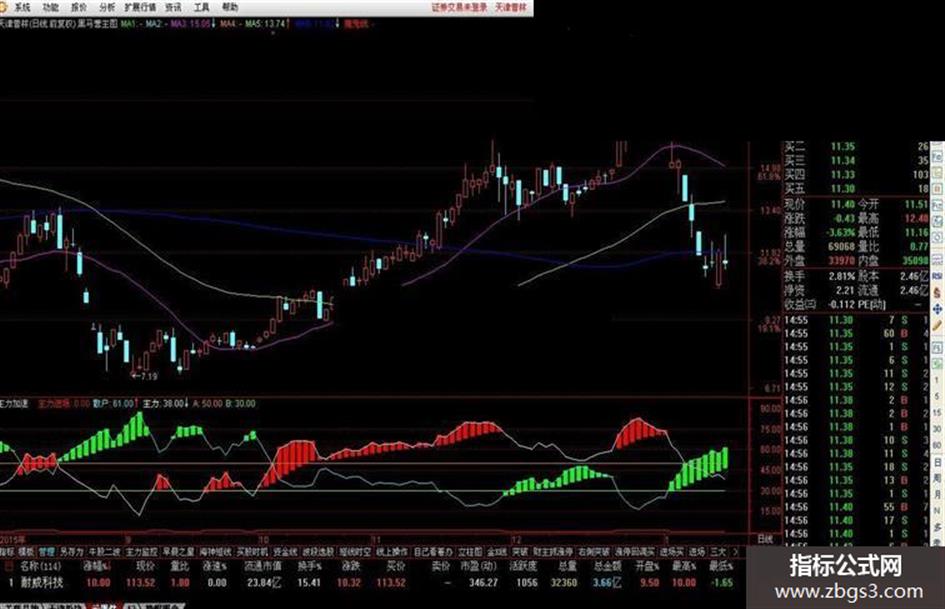Expand more indicator tabs with the > arrow
Image resolution: width=945 pixels, height=609 pixels.
click(735, 552)
